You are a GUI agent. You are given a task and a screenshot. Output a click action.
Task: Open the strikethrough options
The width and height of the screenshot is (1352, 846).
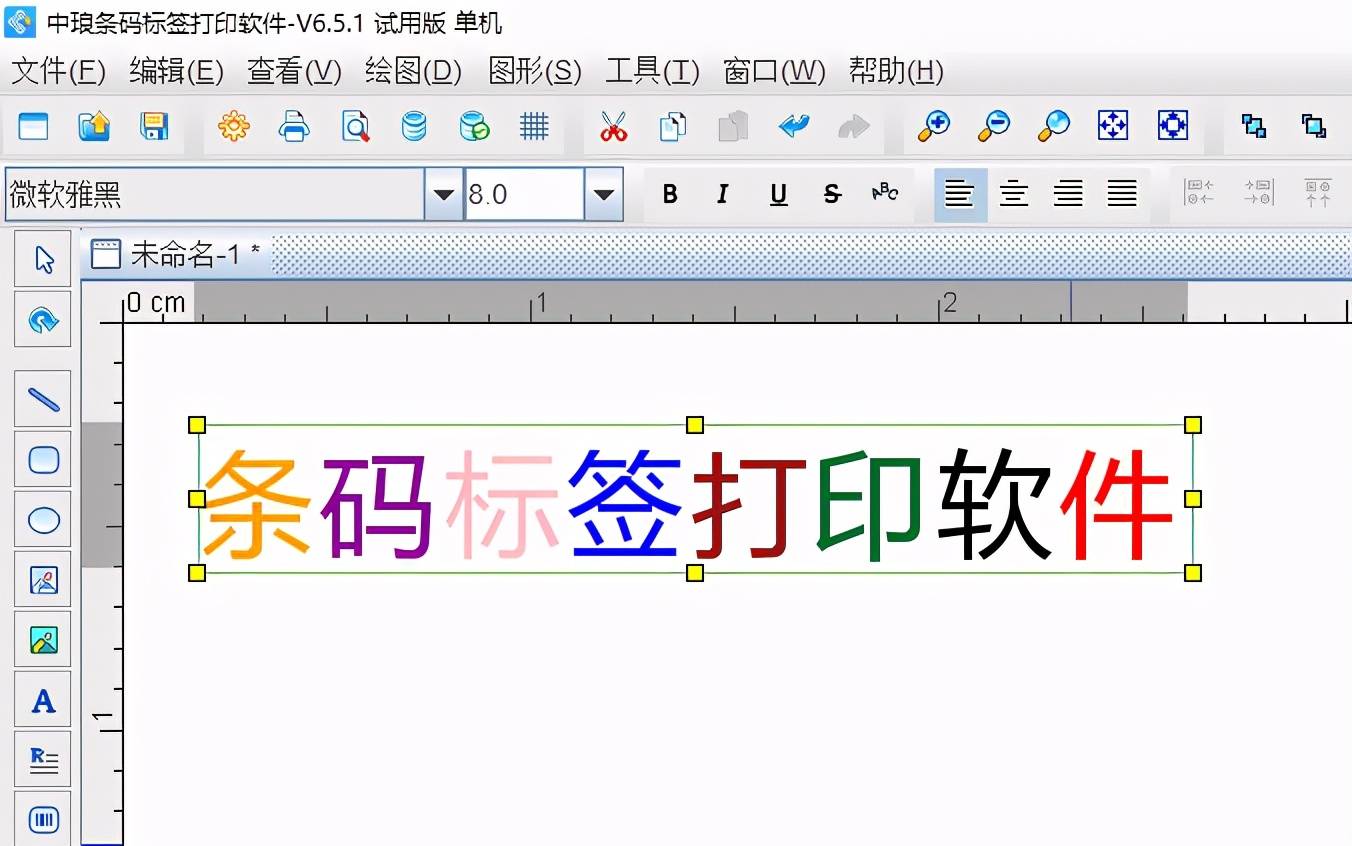(x=832, y=194)
